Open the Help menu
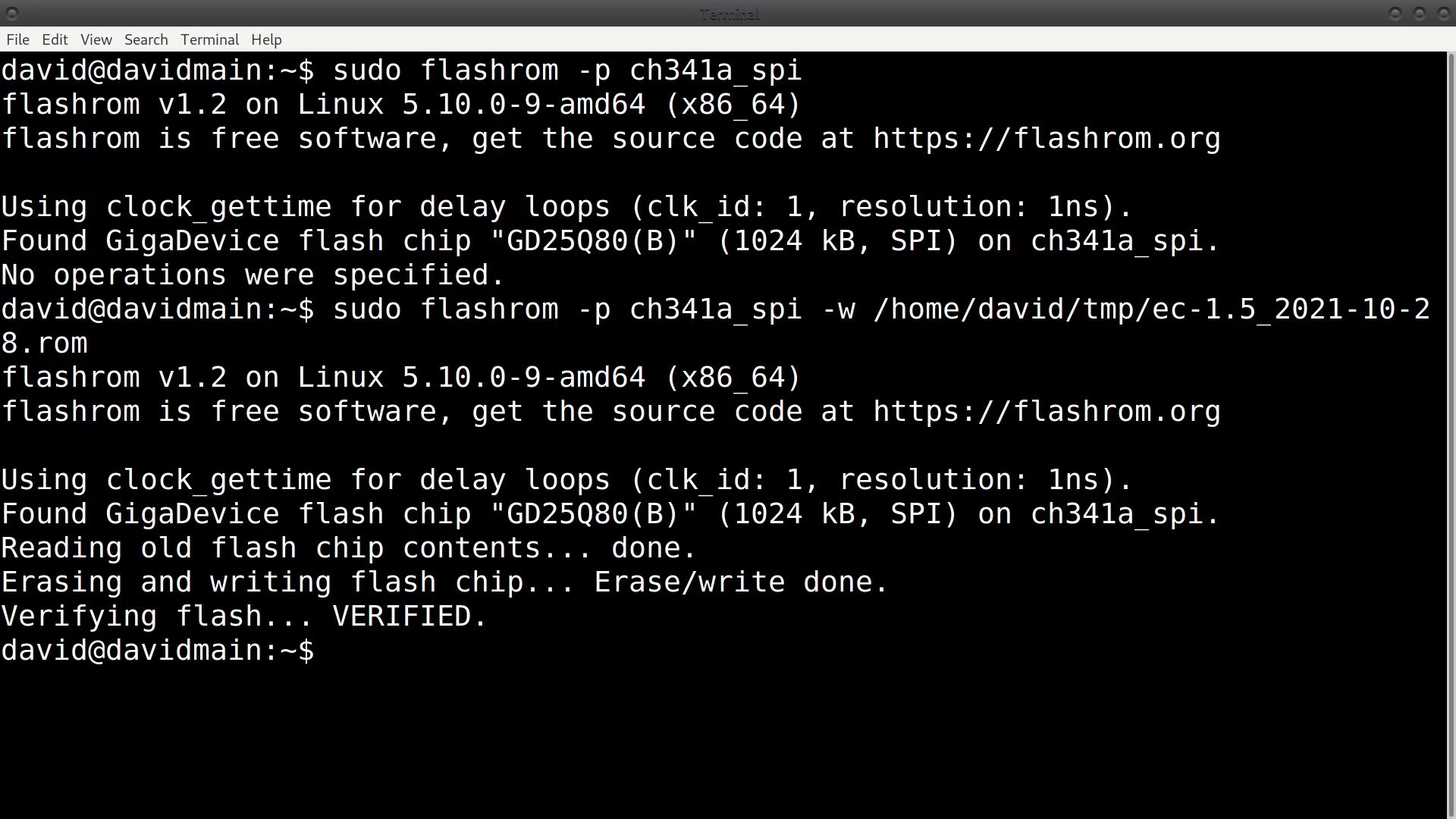This screenshot has height=819, width=1456. [266, 39]
